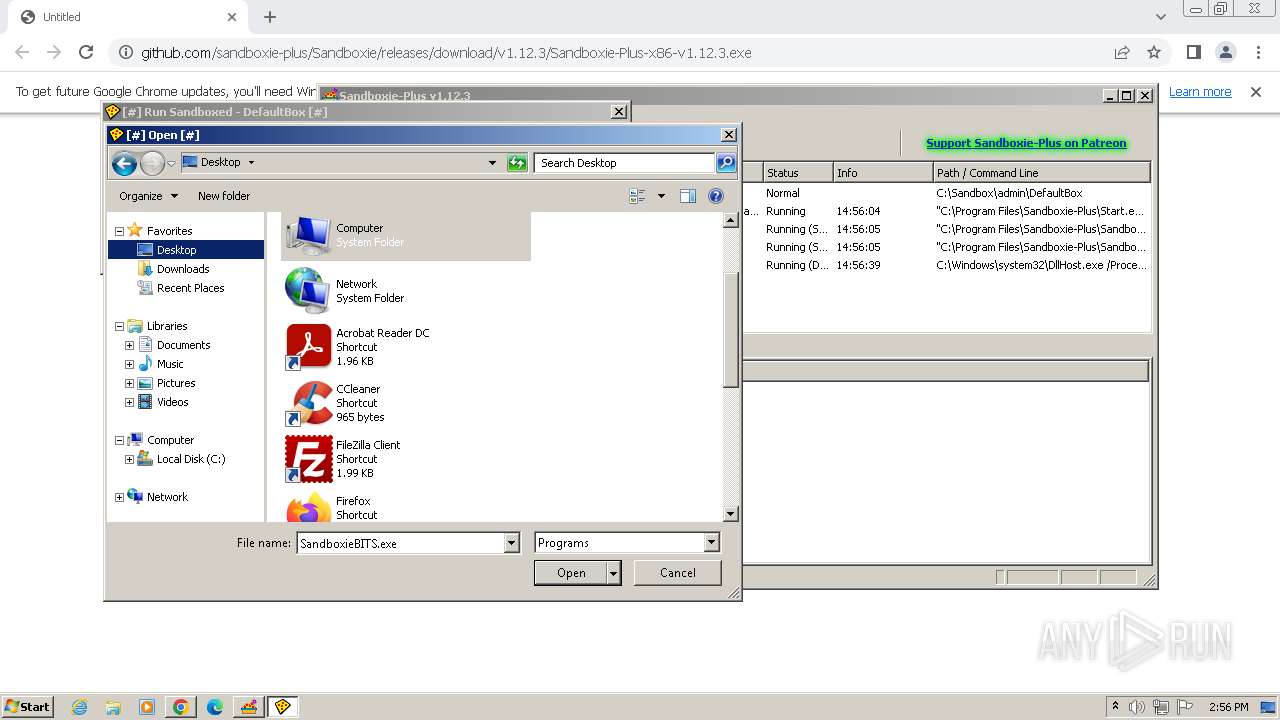Click the Learn more link
The width and height of the screenshot is (1280, 720).
(x=1200, y=92)
